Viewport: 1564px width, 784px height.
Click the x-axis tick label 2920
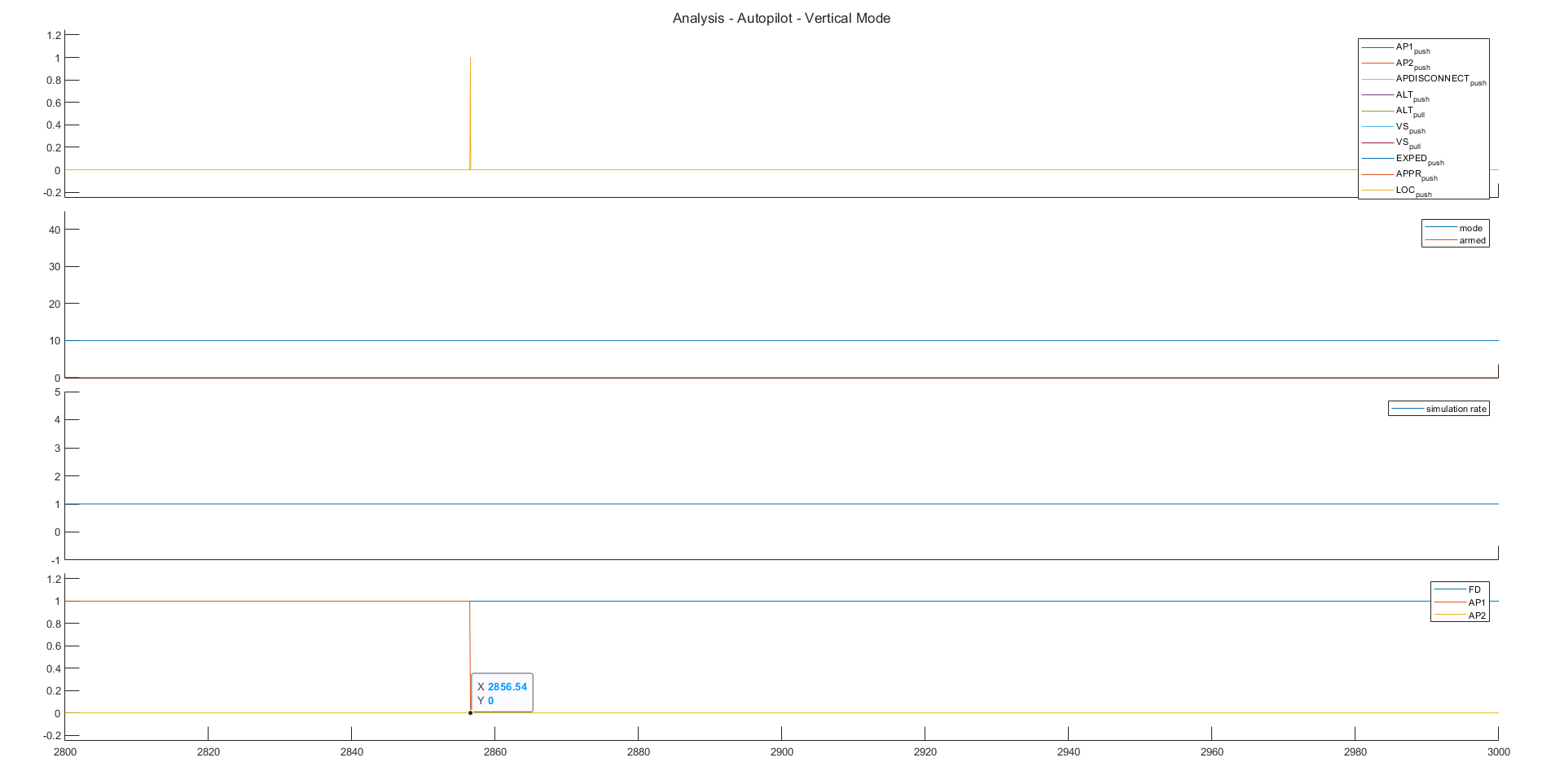click(x=925, y=751)
